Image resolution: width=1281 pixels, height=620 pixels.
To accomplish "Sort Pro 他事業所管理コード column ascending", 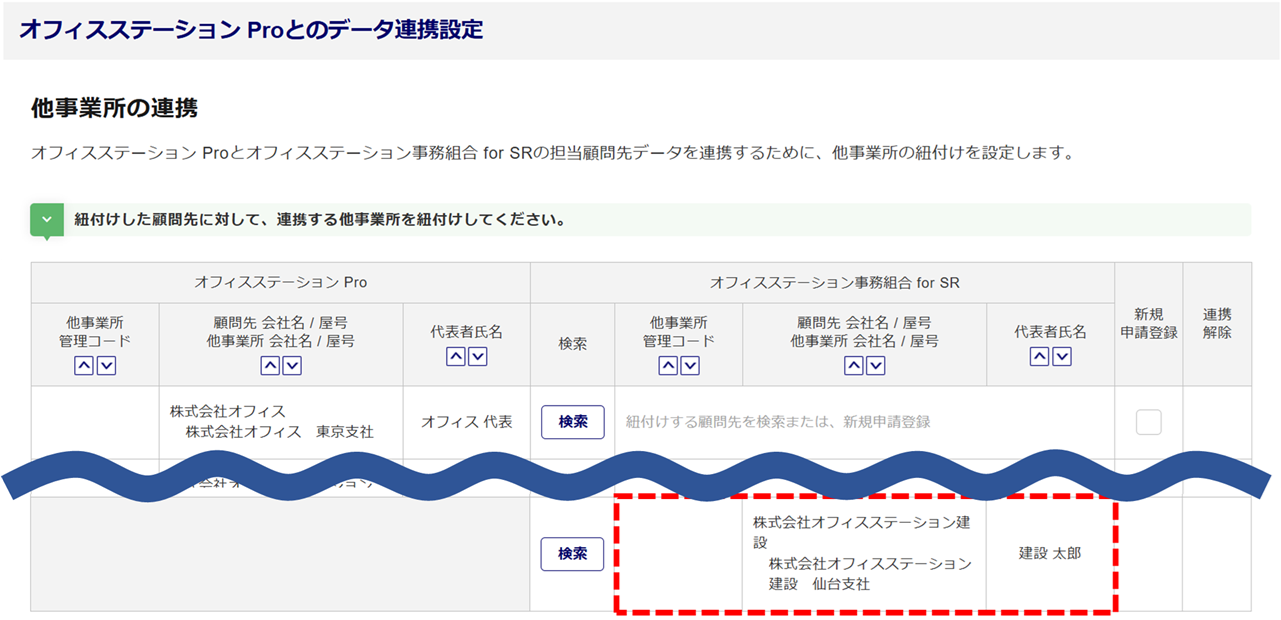I will [84, 366].
